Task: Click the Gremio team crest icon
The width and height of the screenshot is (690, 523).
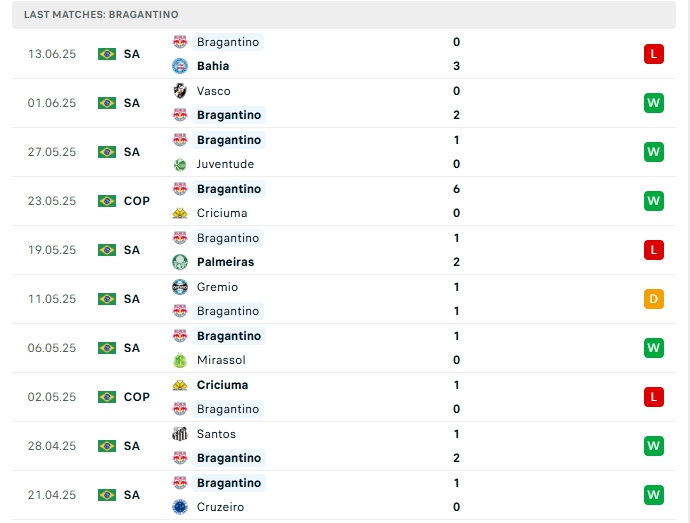Action: pos(180,287)
